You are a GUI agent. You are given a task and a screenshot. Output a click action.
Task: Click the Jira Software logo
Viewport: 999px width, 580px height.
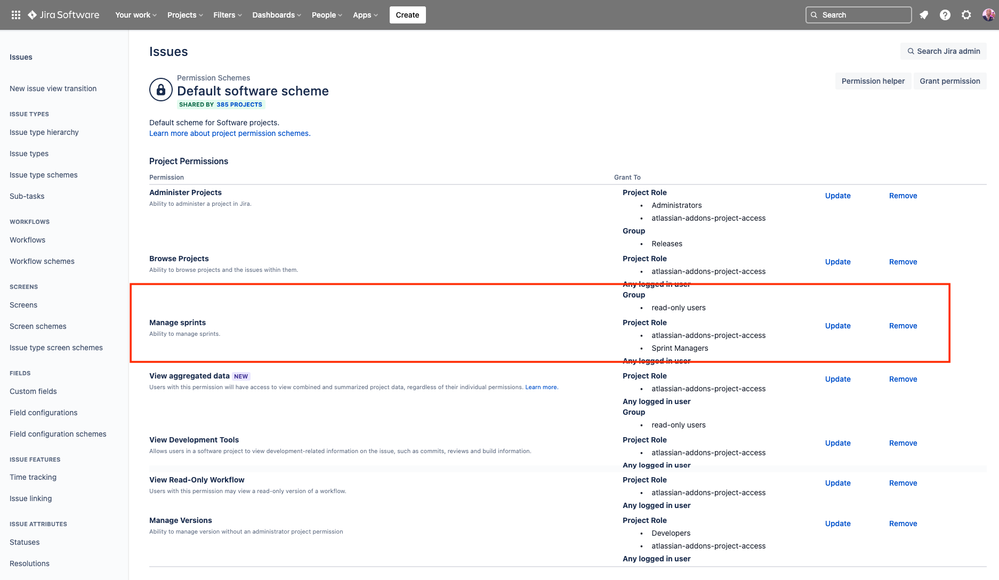coord(63,15)
